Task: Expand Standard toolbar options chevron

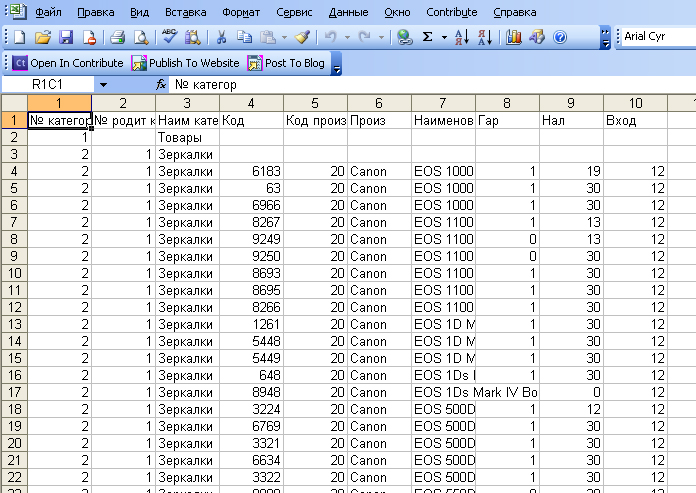Action: pyautogui.click(x=605, y=38)
